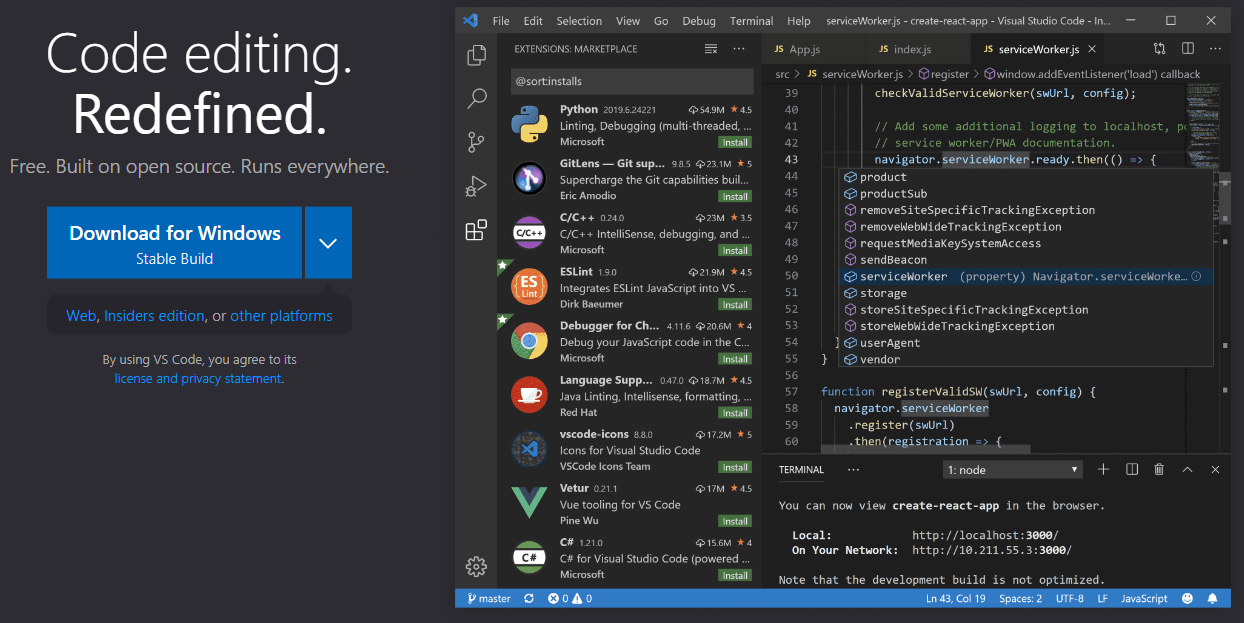The image size is (1244, 623).
Task: Open download options dropdown arrow
Action: (328, 243)
